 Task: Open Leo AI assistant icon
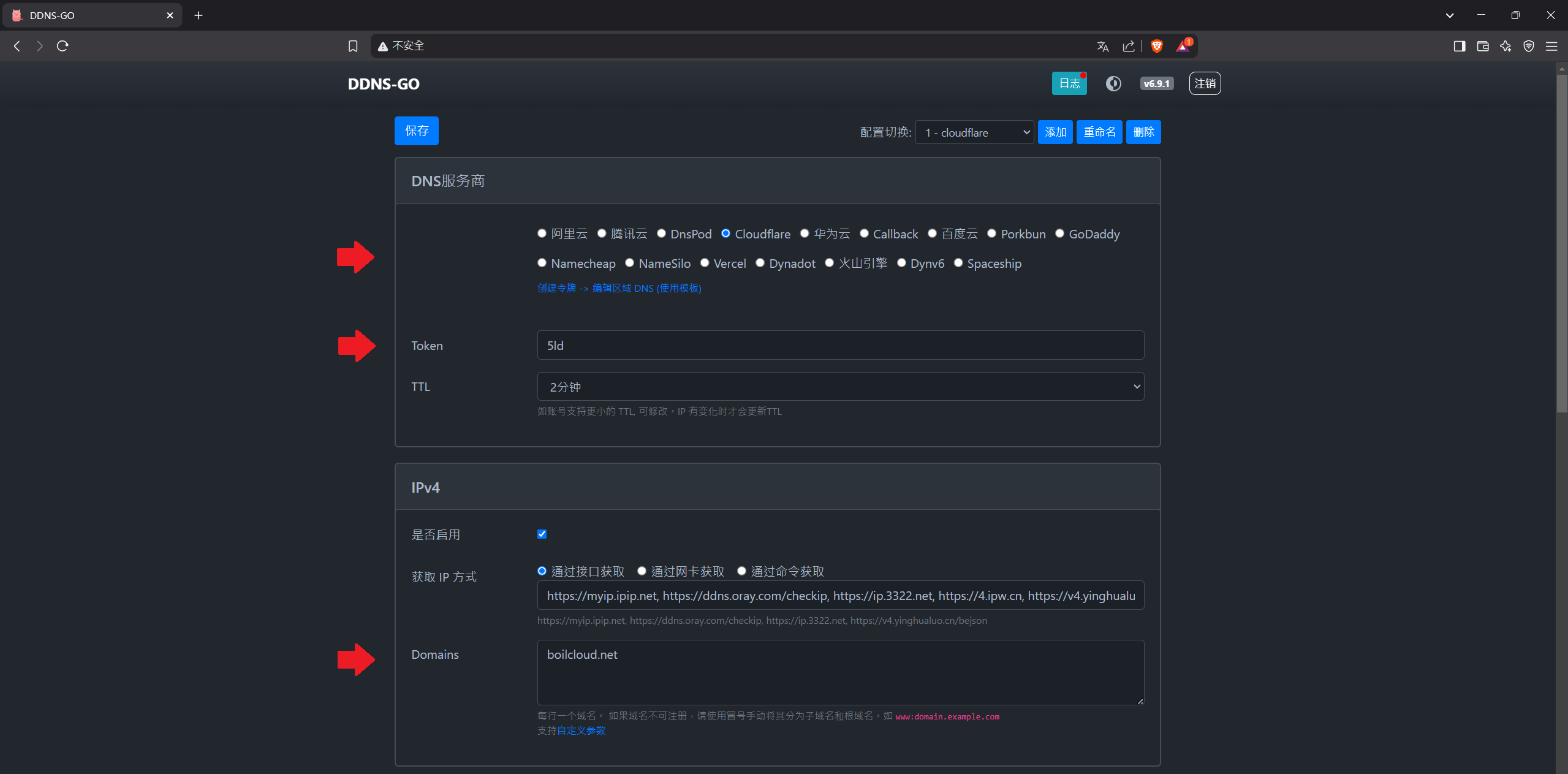pyautogui.click(x=1506, y=46)
